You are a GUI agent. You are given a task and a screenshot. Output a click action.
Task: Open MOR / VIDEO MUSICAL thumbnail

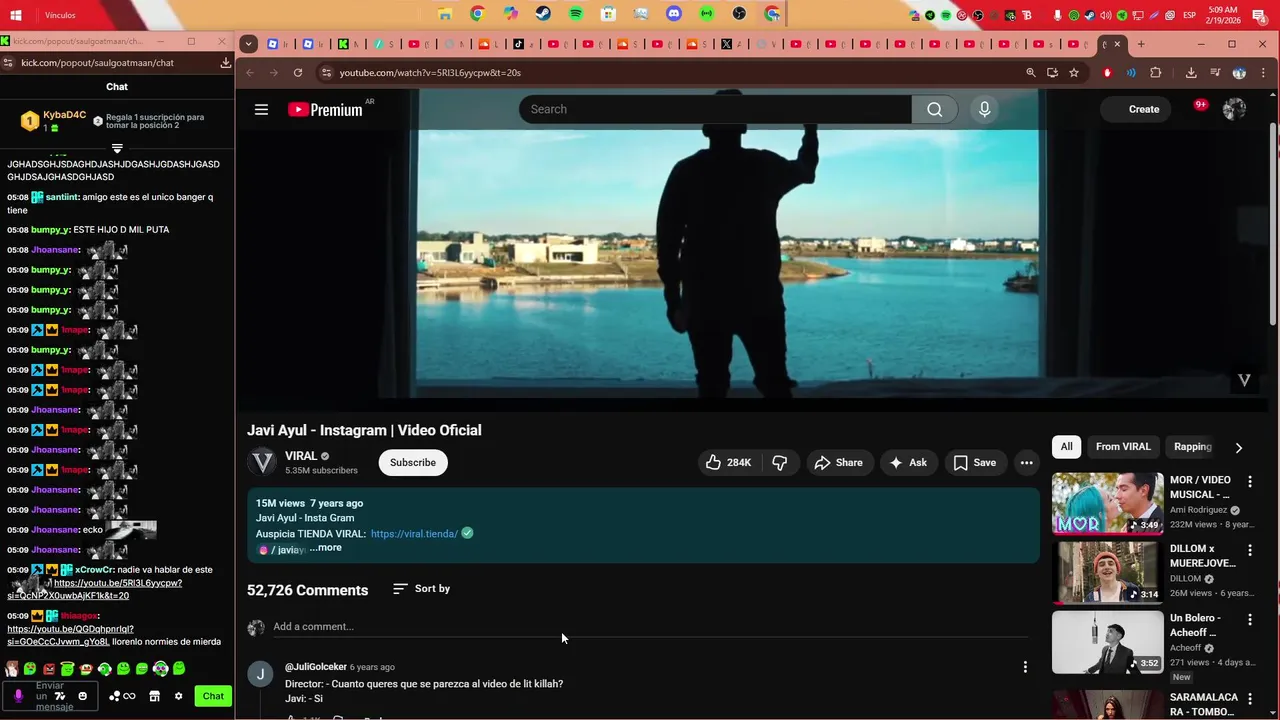1108,503
